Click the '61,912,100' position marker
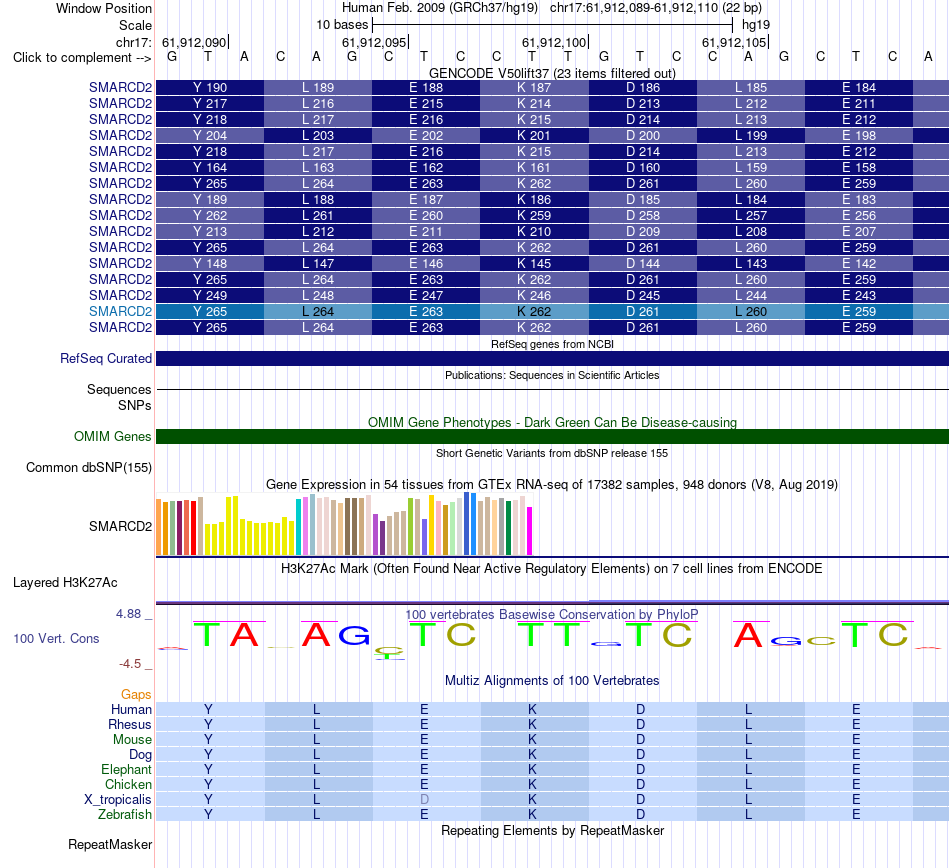The image size is (950, 868). click(555, 42)
